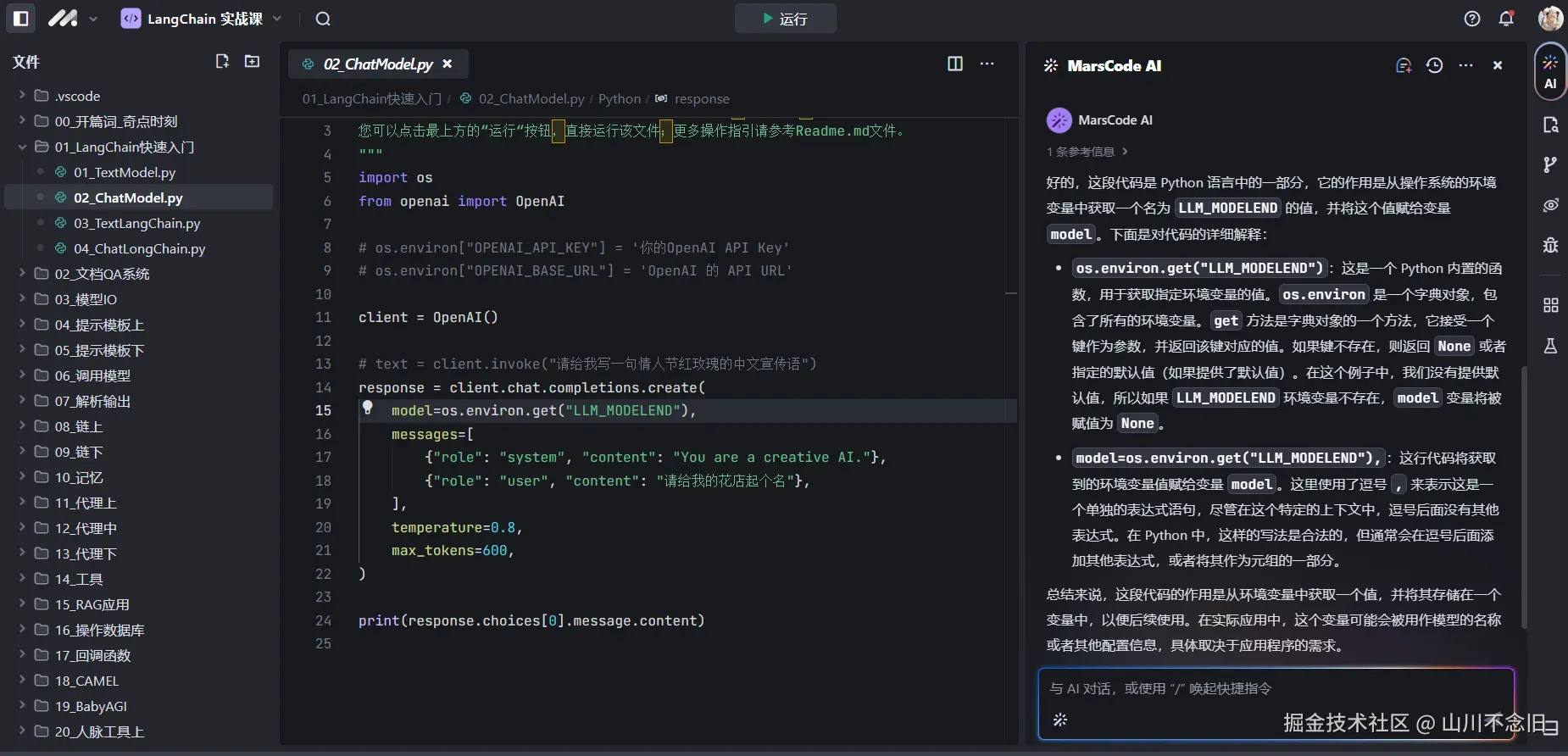Open the MarsCode logo menu
The image size is (1568, 756).
point(72,18)
